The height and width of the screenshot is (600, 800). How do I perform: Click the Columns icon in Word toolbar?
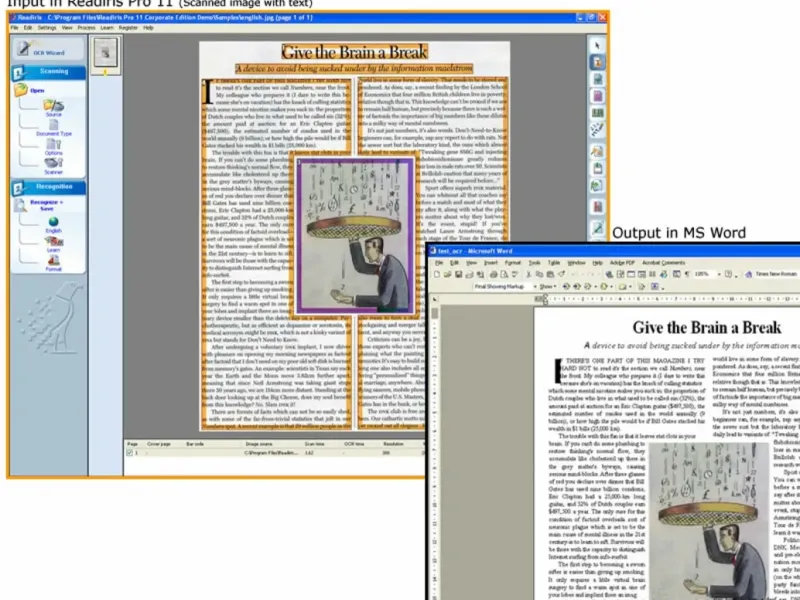[653, 274]
